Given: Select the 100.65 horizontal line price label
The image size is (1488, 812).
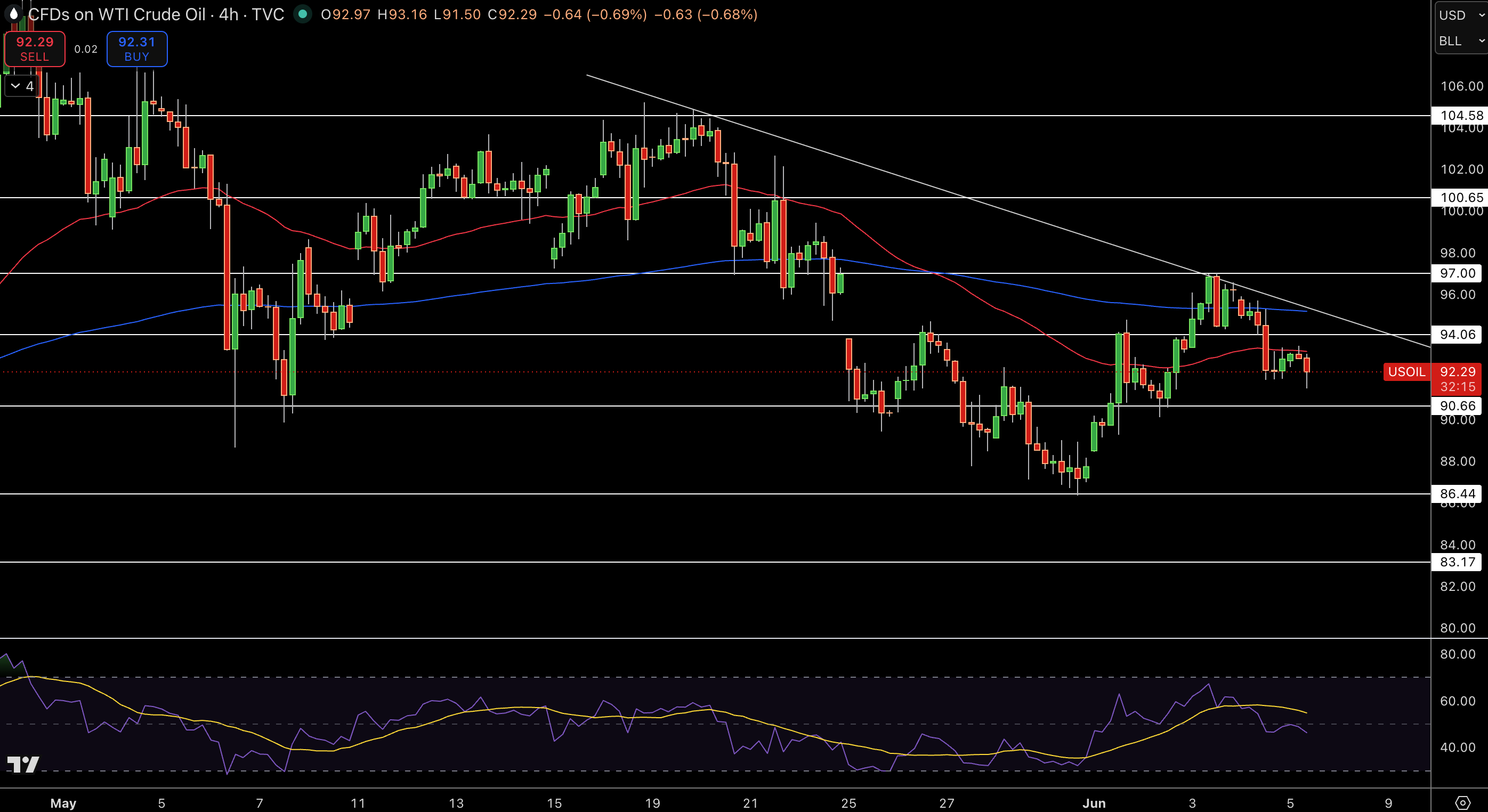Looking at the screenshot, I should click(x=1460, y=198).
